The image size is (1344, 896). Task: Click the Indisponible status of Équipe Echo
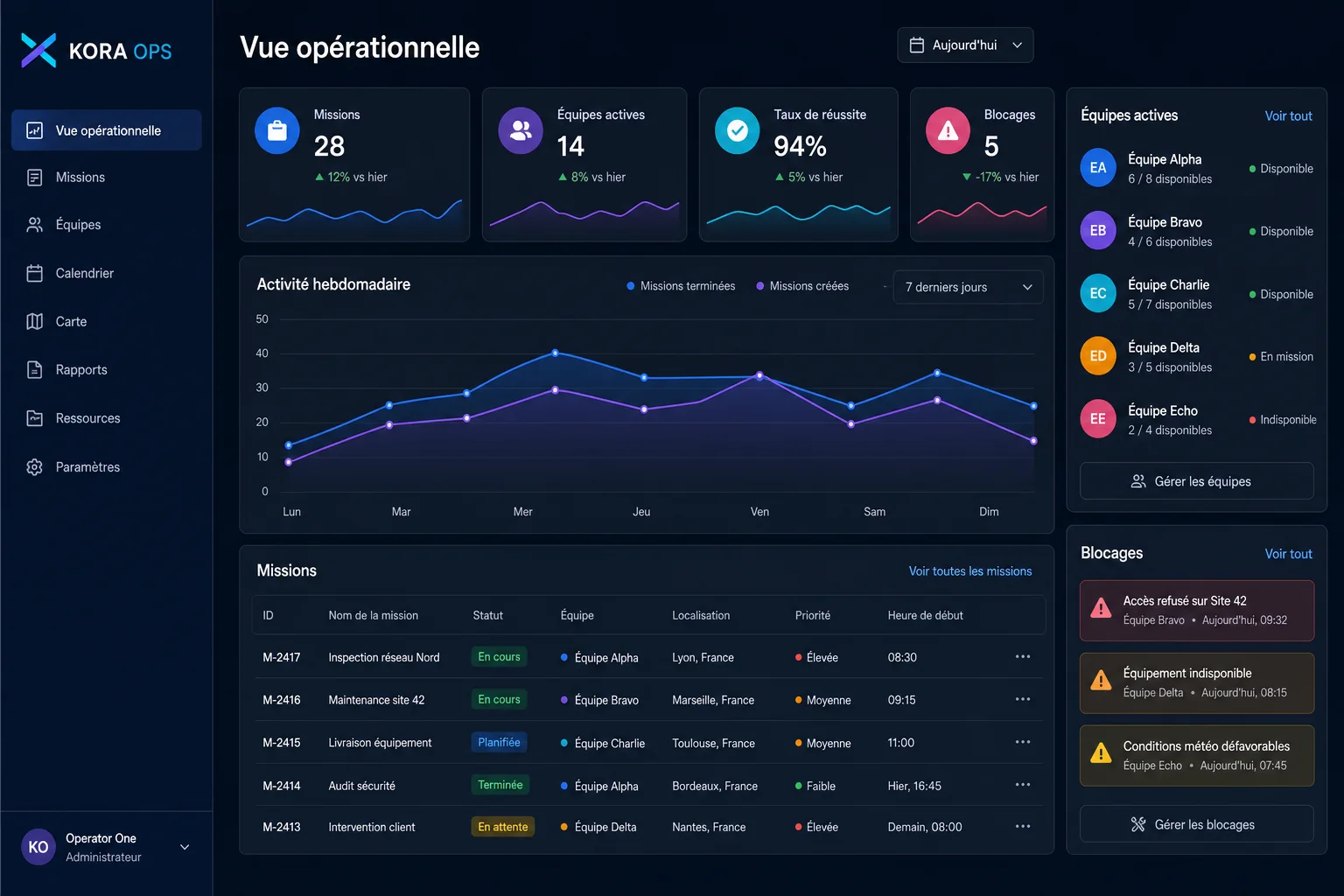click(1283, 420)
